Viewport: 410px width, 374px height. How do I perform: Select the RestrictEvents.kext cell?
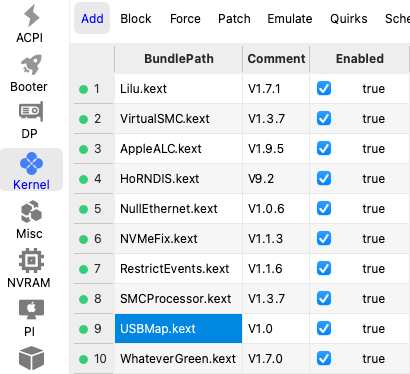click(x=179, y=269)
